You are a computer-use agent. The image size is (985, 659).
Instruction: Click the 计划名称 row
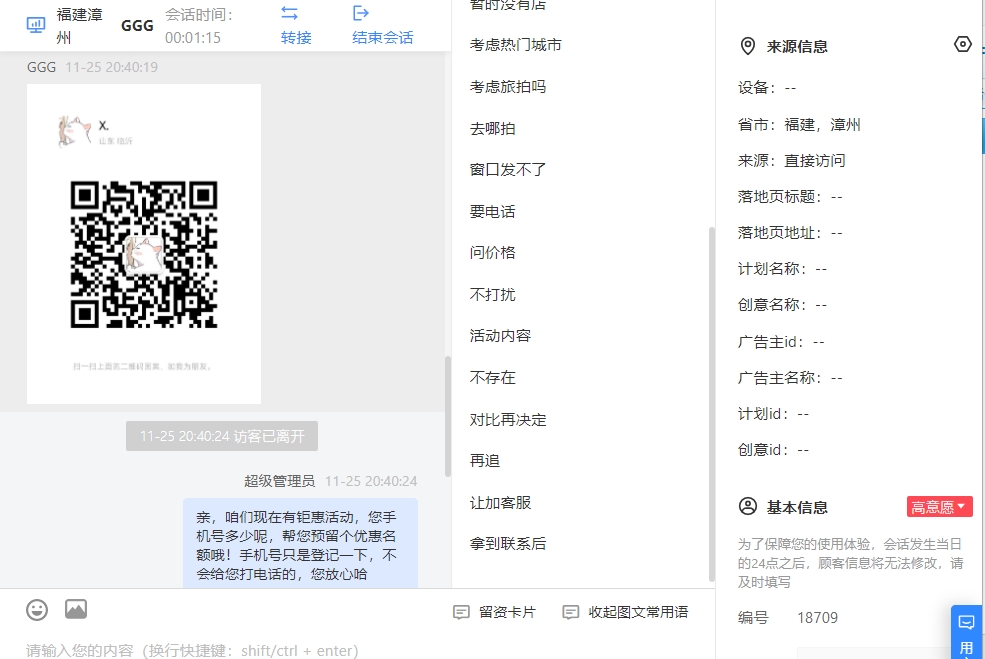coord(783,269)
